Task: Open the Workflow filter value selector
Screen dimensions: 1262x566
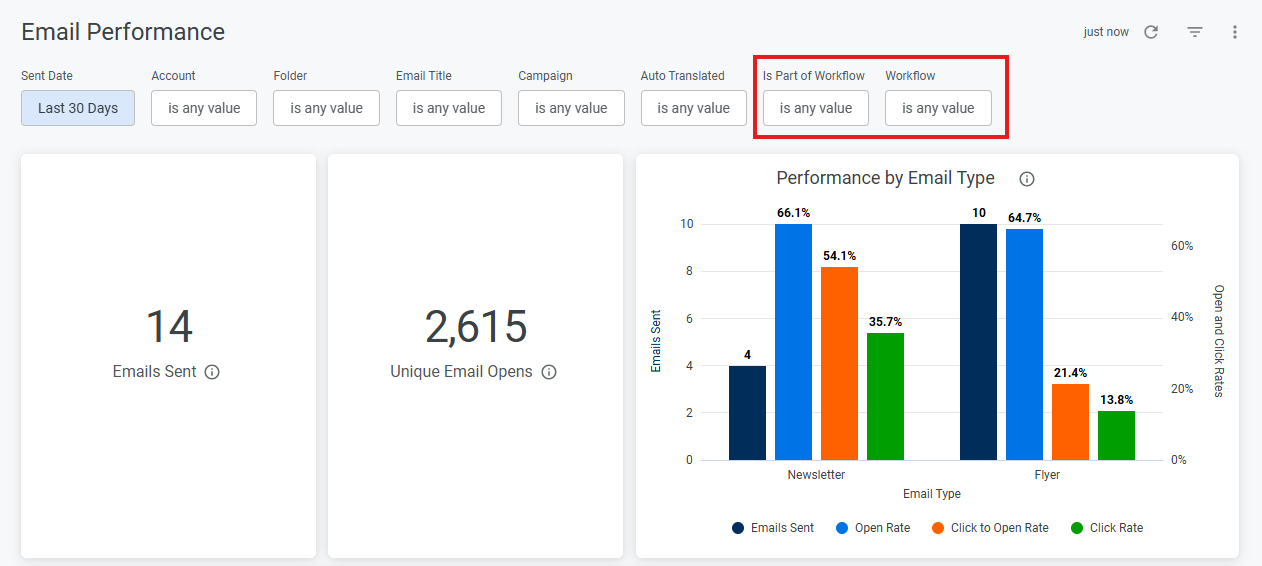Action: (938, 108)
